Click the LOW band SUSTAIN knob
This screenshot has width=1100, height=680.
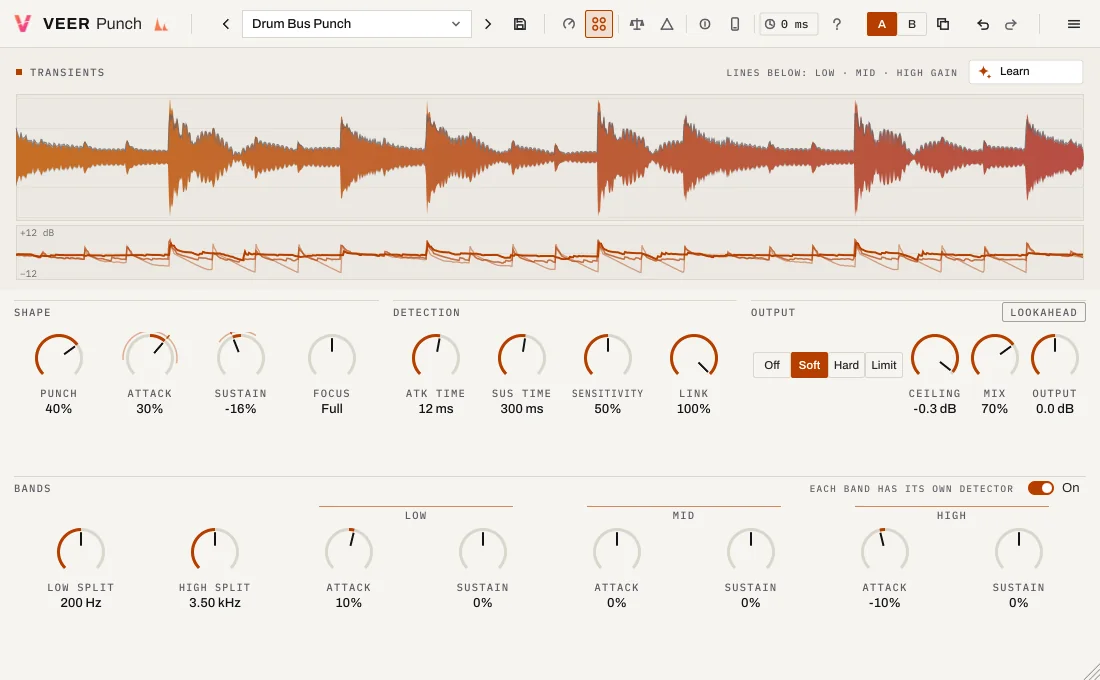click(x=483, y=551)
